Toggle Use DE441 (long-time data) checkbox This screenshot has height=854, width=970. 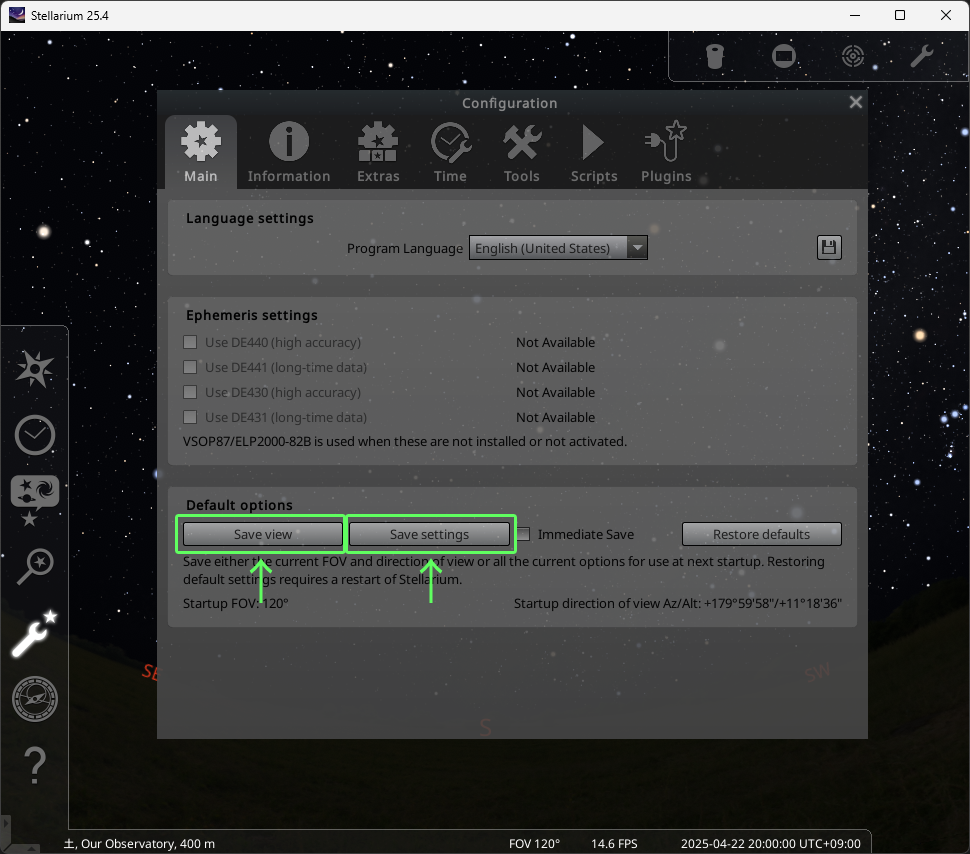[x=191, y=368]
